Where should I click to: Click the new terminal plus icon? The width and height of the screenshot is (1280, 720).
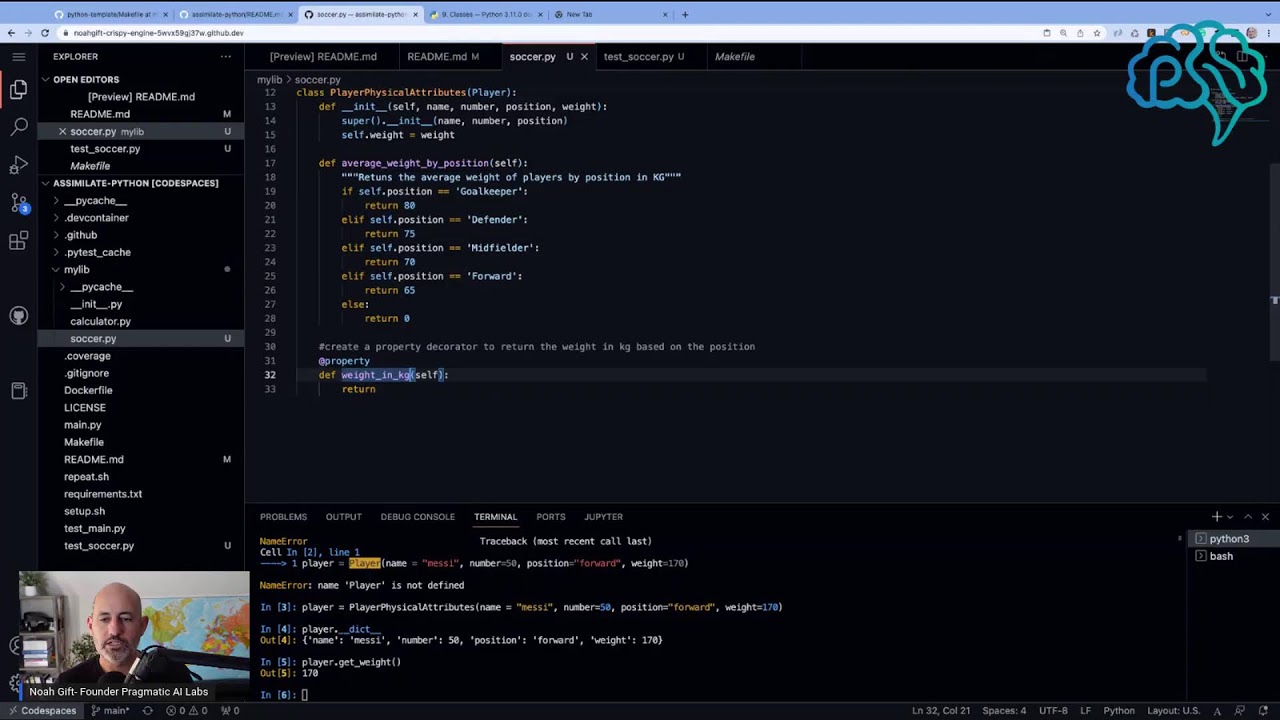click(1216, 517)
